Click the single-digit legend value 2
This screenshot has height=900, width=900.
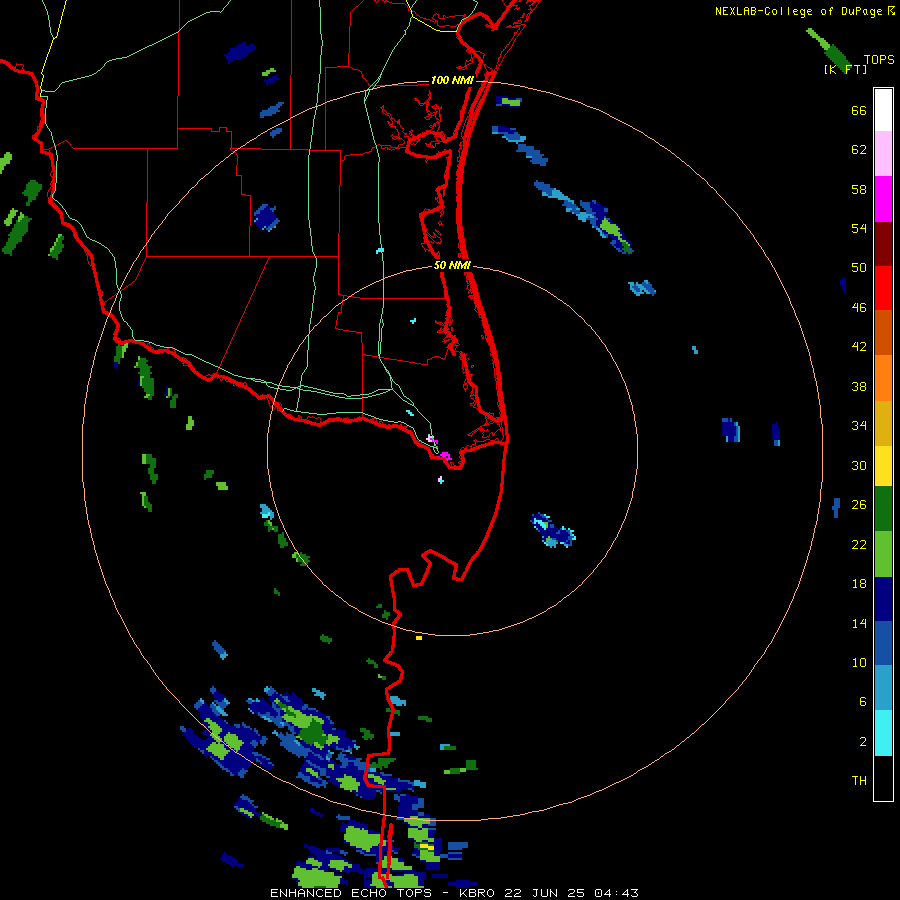pos(863,742)
